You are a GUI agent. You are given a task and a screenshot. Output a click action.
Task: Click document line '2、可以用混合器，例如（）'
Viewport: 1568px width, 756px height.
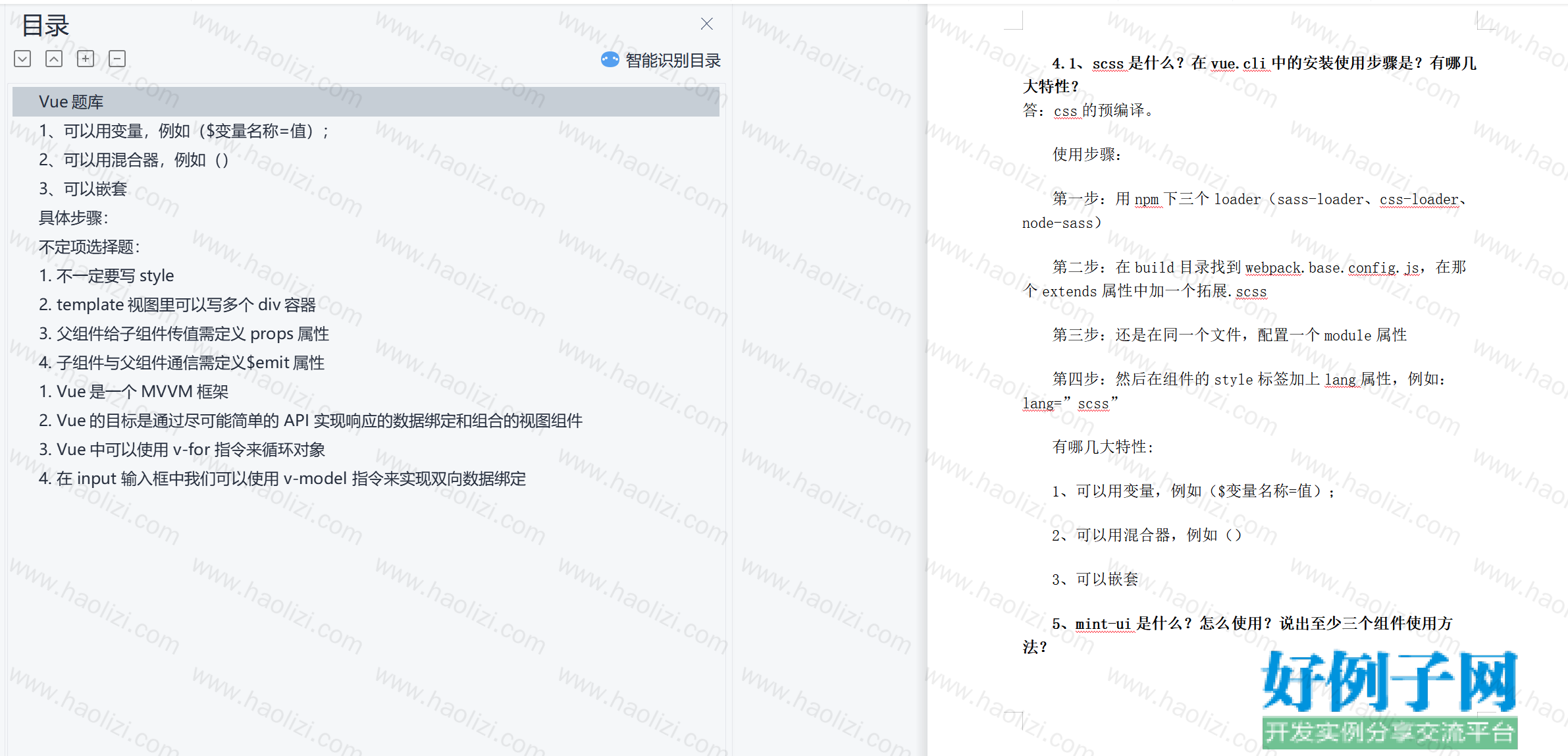[1147, 535]
